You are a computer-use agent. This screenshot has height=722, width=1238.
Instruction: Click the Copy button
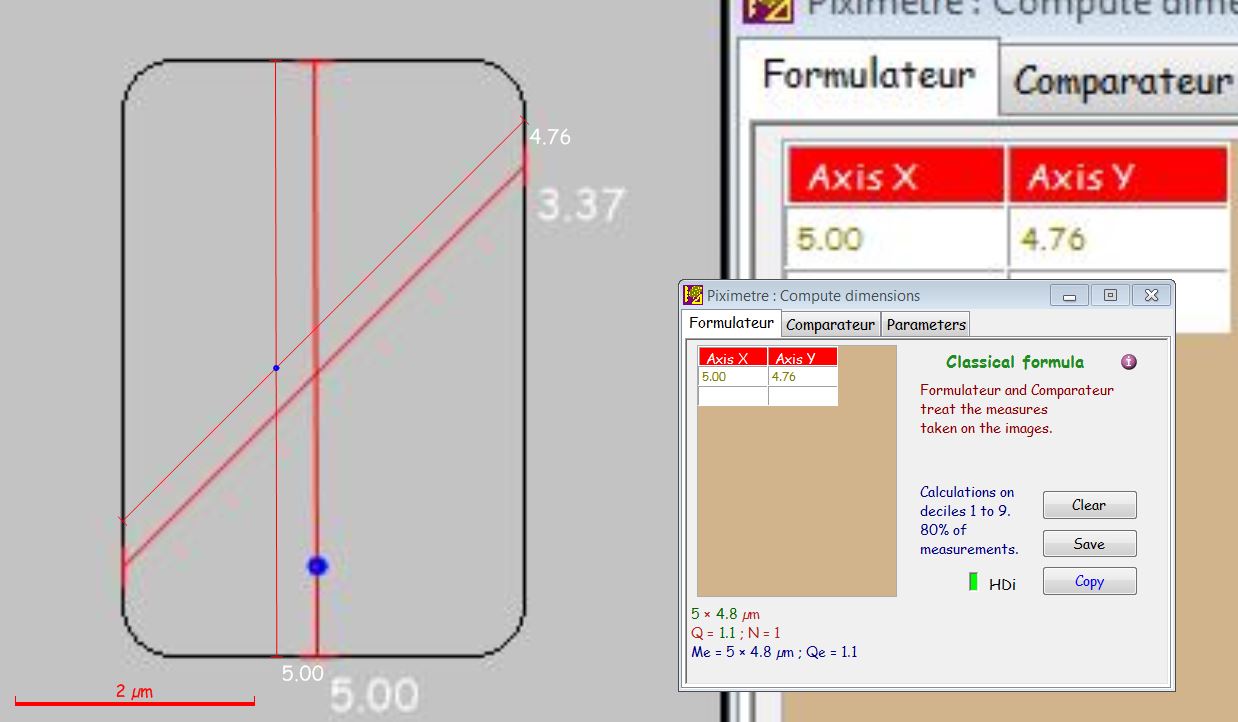coord(1089,581)
